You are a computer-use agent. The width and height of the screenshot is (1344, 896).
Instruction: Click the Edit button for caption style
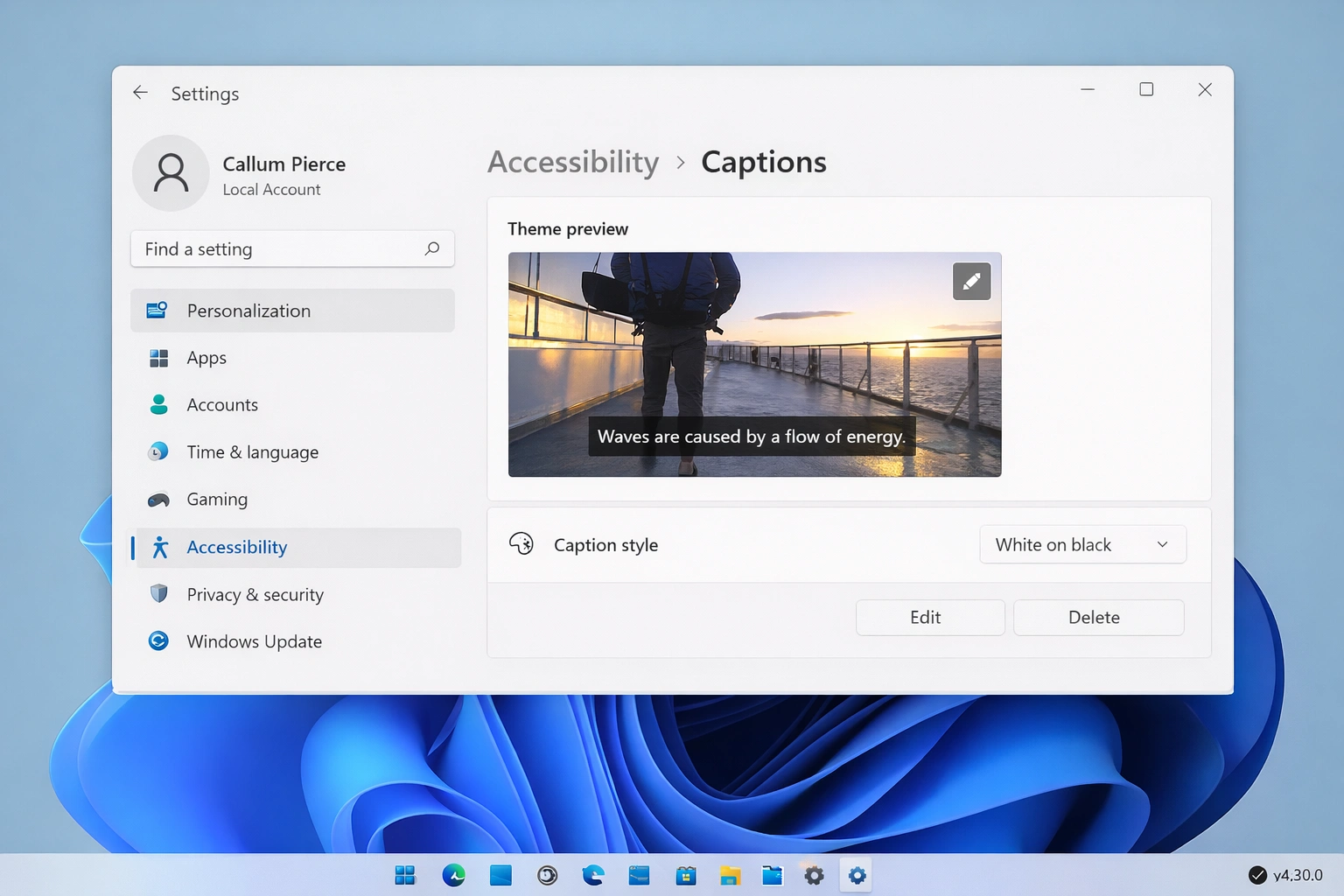point(929,617)
